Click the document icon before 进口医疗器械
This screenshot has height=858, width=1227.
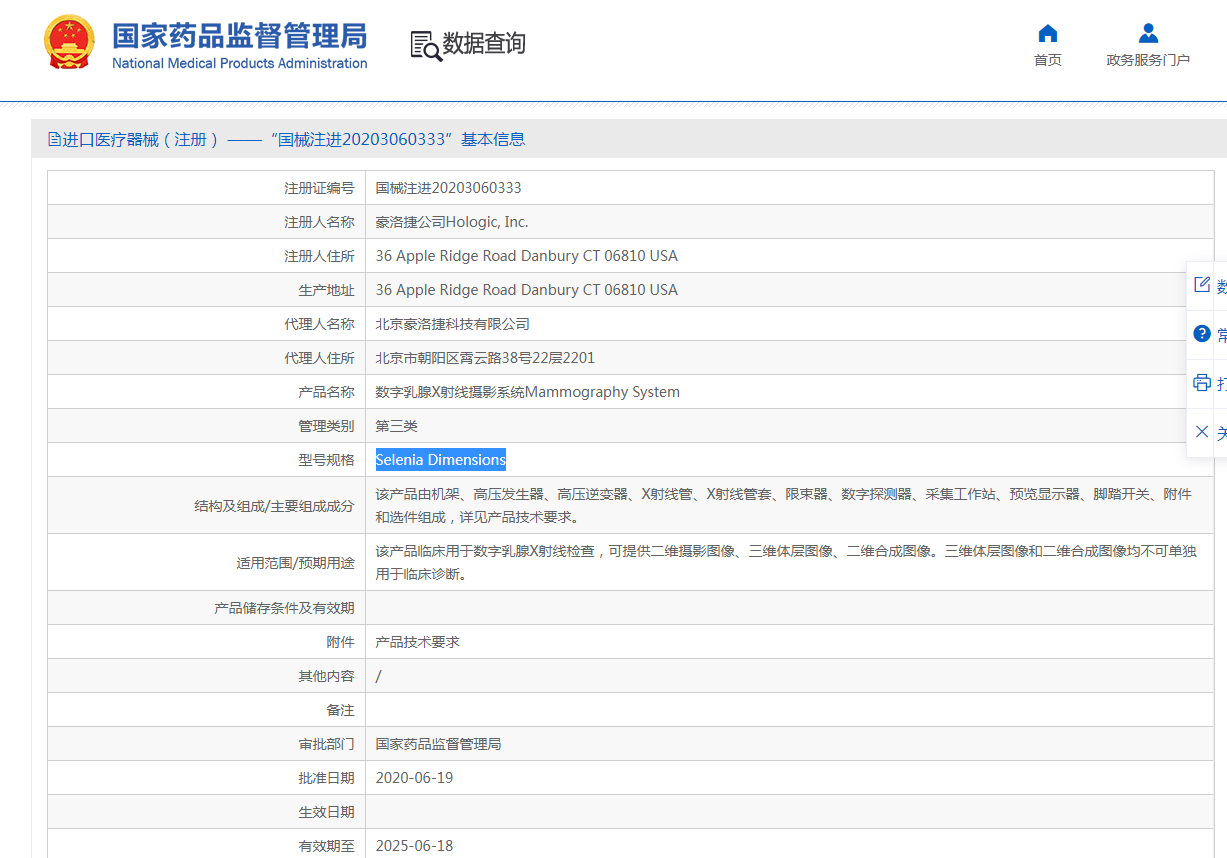pyautogui.click(x=54, y=139)
